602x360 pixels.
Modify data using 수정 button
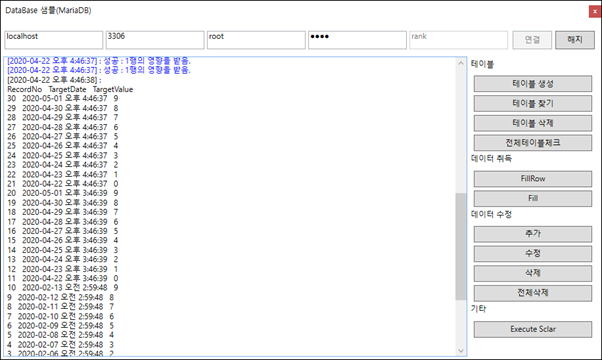click(533, 254)
